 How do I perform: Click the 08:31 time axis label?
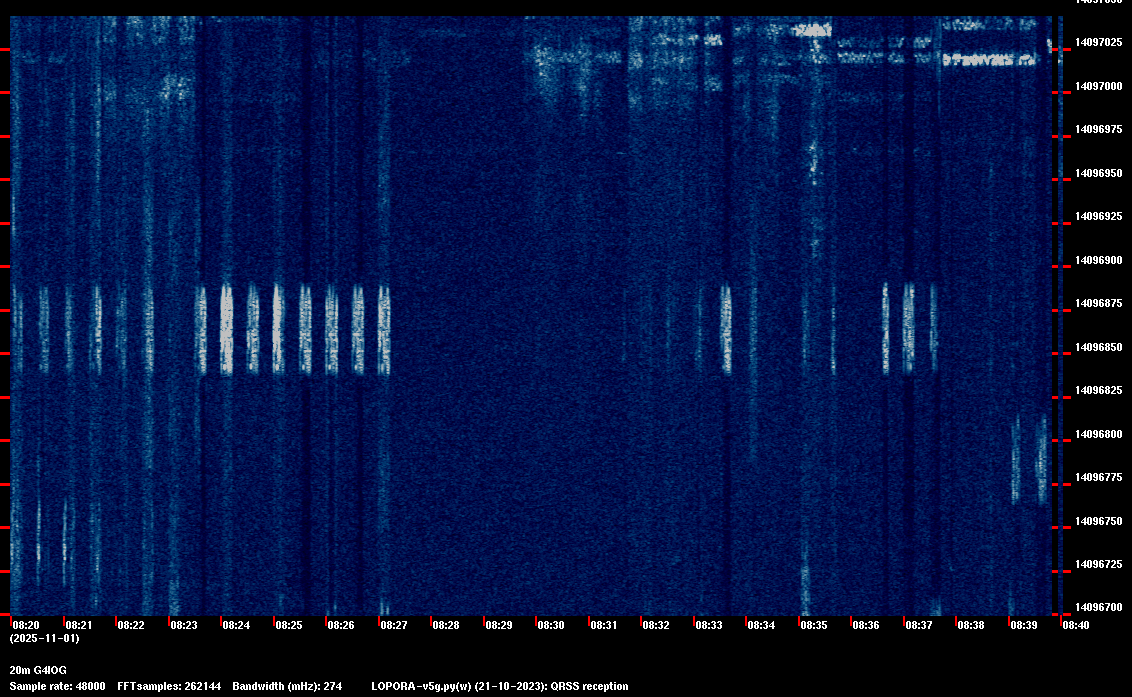604,625
